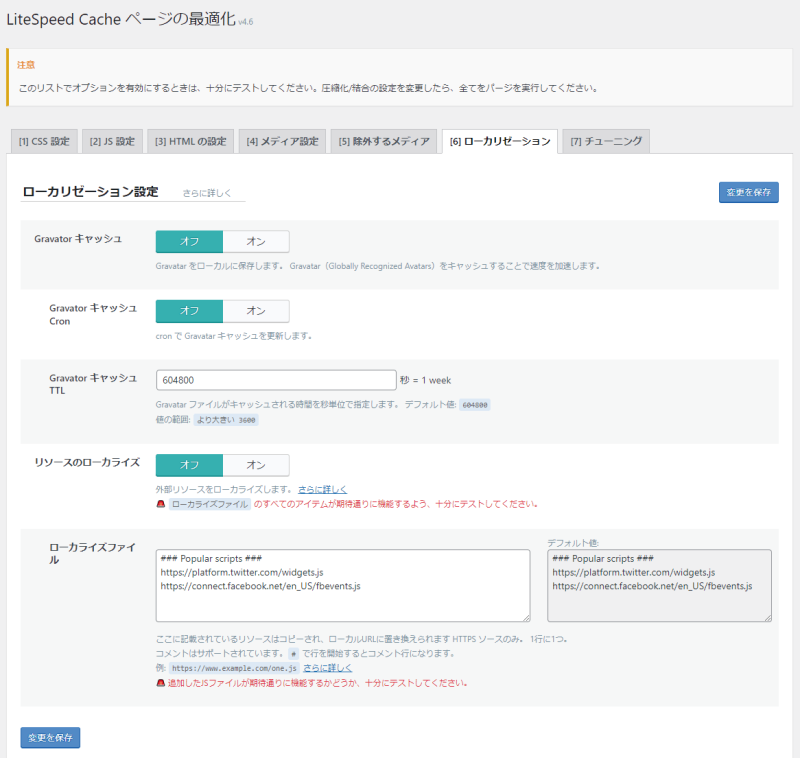Image resolution: width=800 pixels, height=758 pixels.
Task: Click the Gravator キャッシュ TTL input field
Action: click(276, 380)
